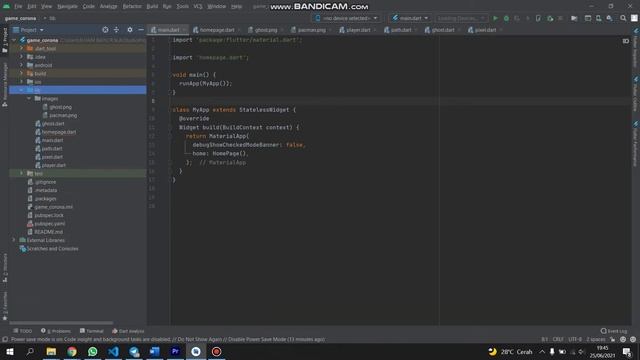Click UTF-8 encoding in status bar
The height and width of the screenshot is (360, 640).
[x=575, y=339]
